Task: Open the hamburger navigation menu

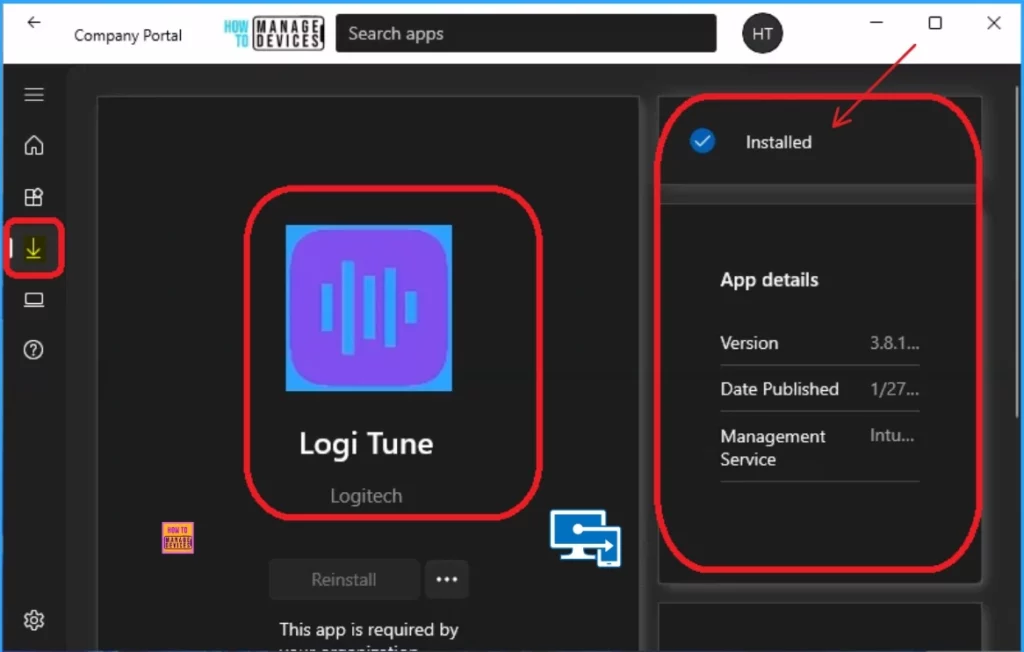Action: coord(34,95)
